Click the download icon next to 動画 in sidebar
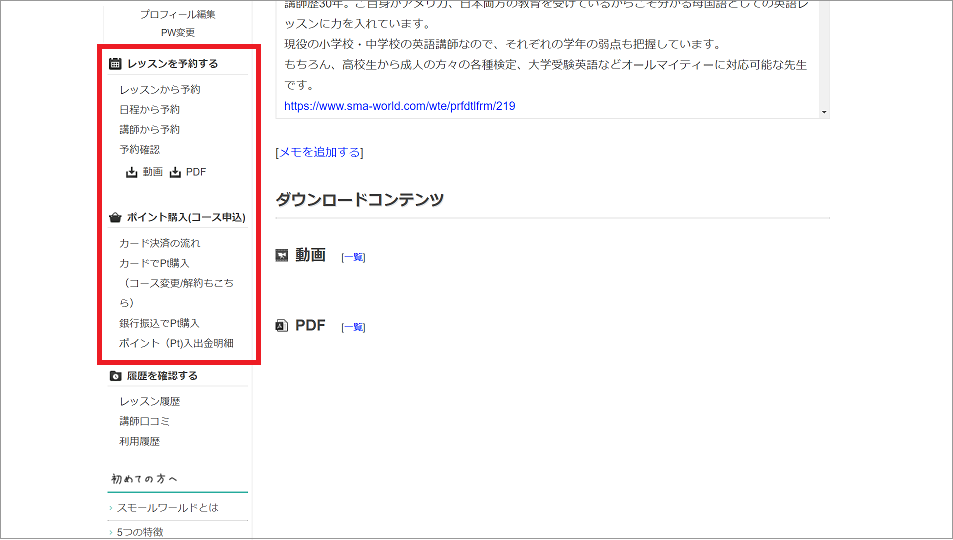The width and height of the screenshot is (953, 540). pos(131,173)
